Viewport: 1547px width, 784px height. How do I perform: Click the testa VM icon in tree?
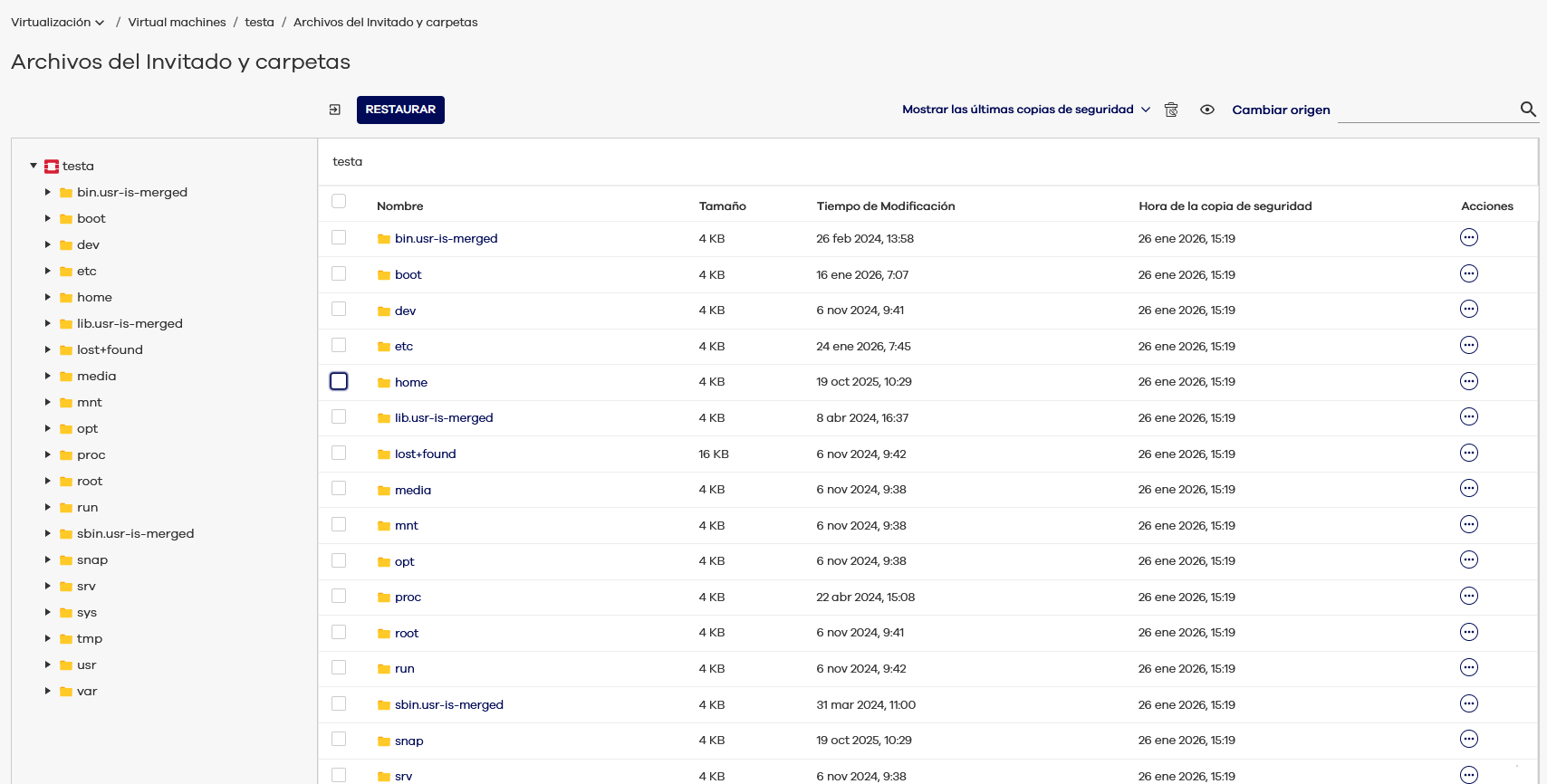coord(52,167)
